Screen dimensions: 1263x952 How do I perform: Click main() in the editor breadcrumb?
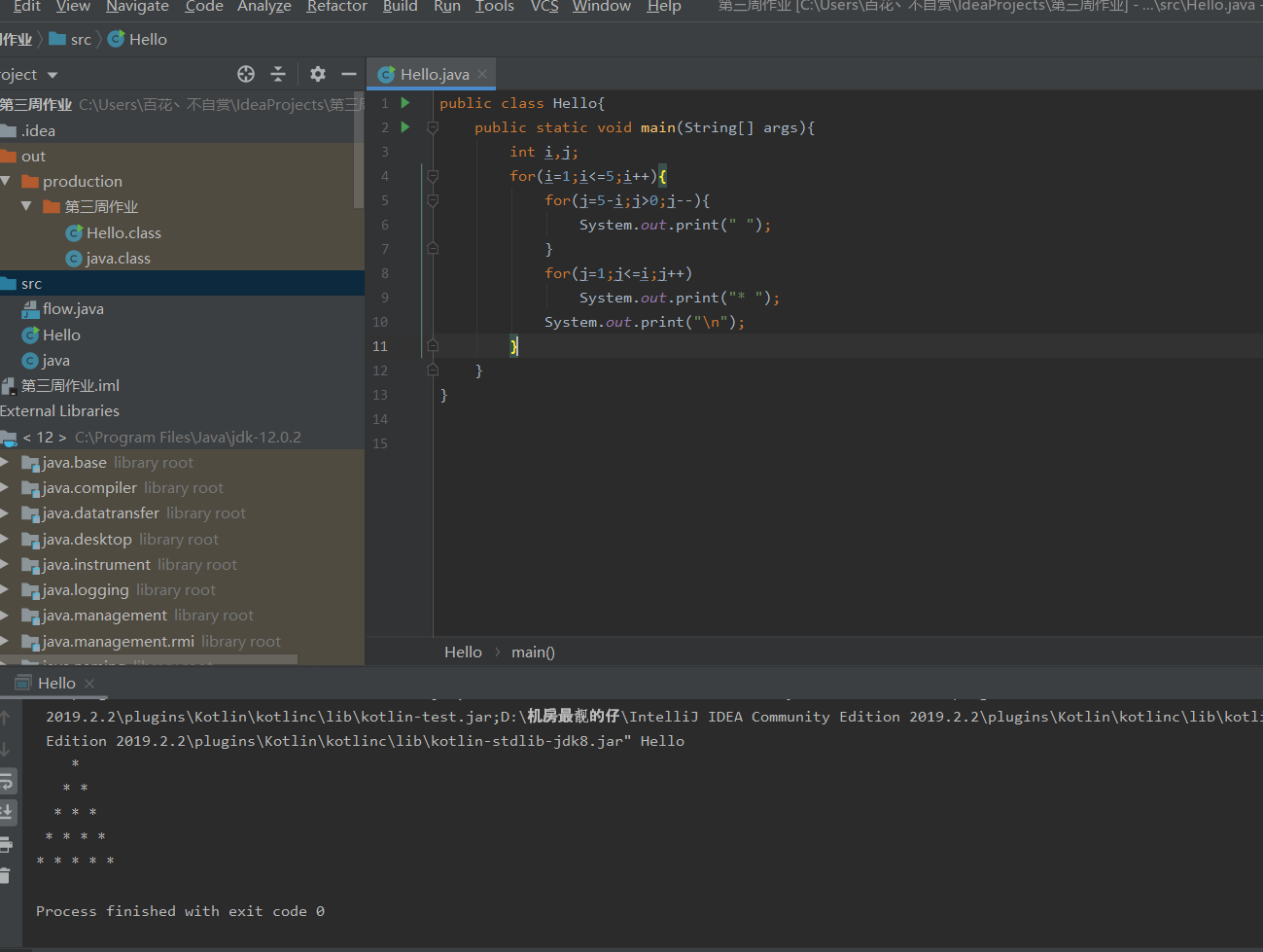point(533,652)
